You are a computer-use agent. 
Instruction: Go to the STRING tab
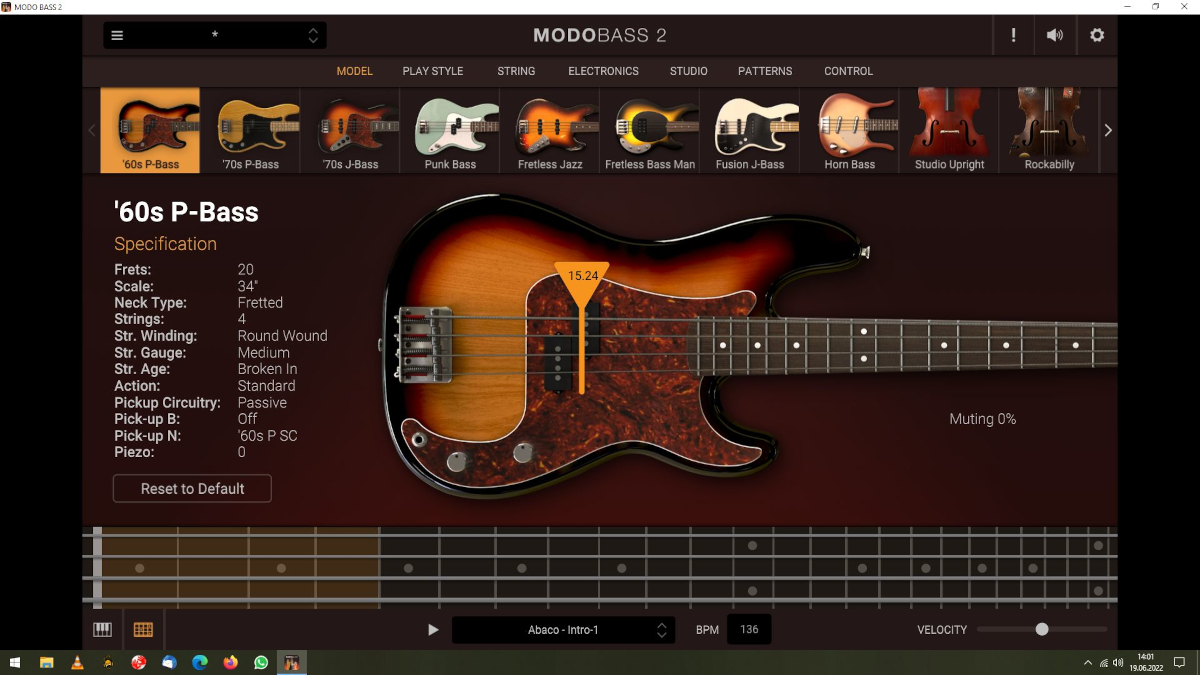pos(516,71)
